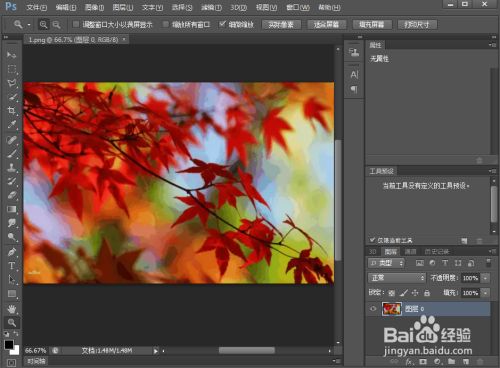The height and width of the screenshot is (368, 500).
Task: Select the Polygonal Lasso tool
Action: (12, 83)
